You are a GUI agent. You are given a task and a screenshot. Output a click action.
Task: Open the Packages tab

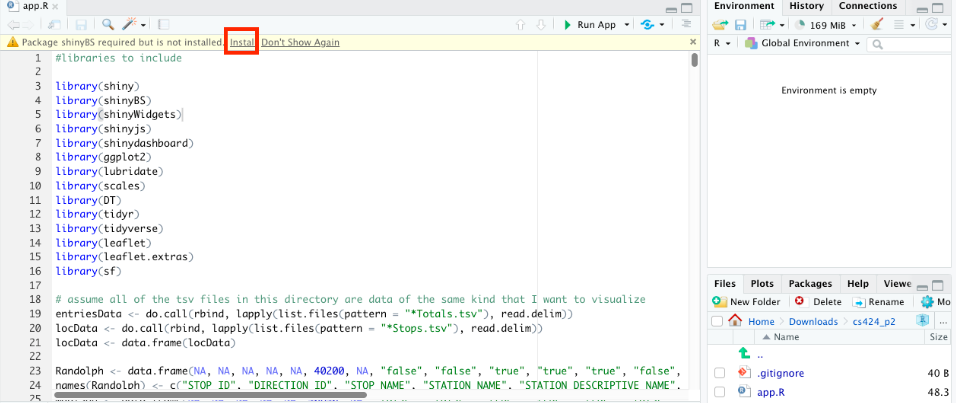810,284
